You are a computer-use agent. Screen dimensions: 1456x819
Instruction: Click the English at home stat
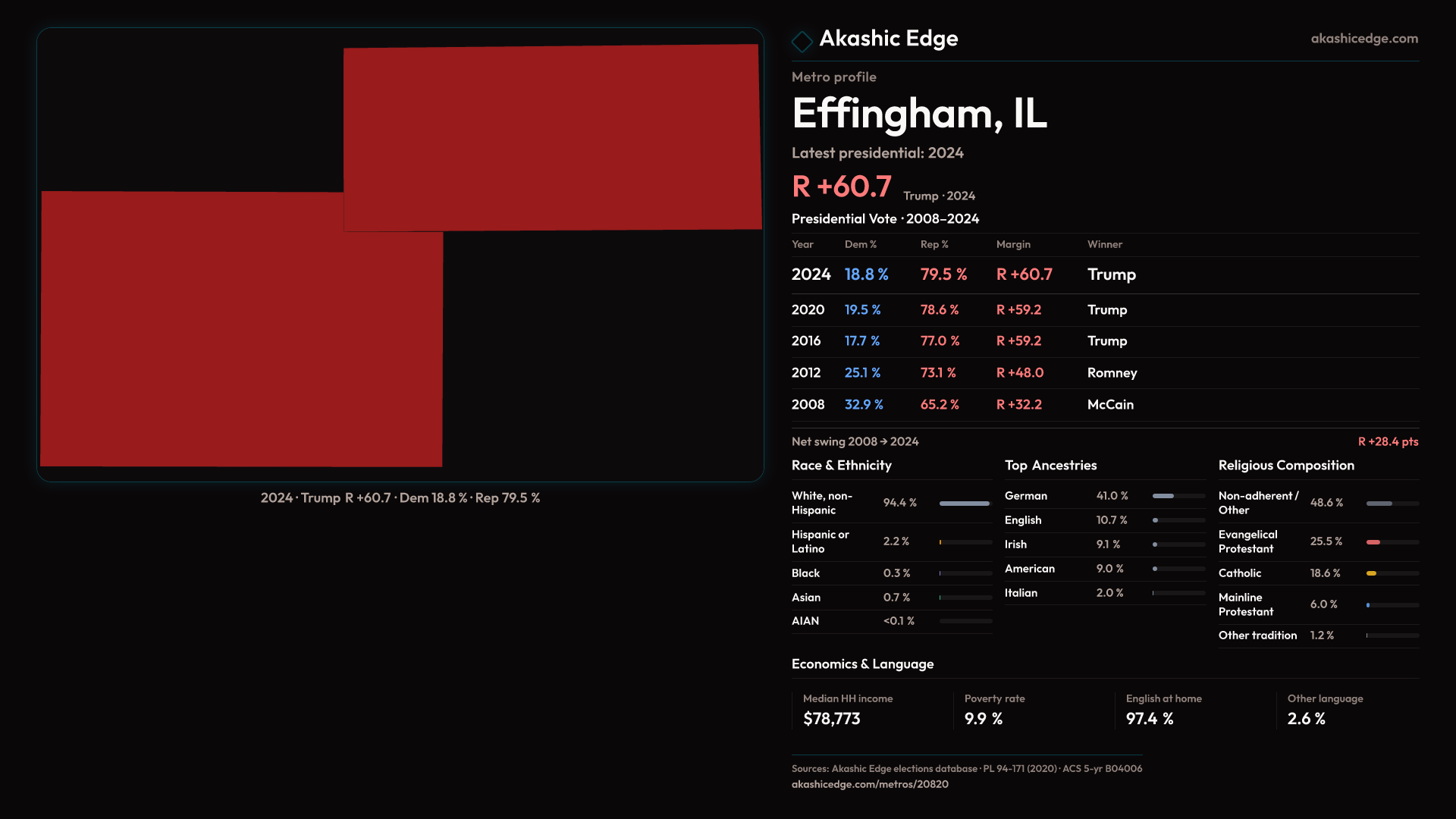pyautogui.click(x=1150, y=719)
